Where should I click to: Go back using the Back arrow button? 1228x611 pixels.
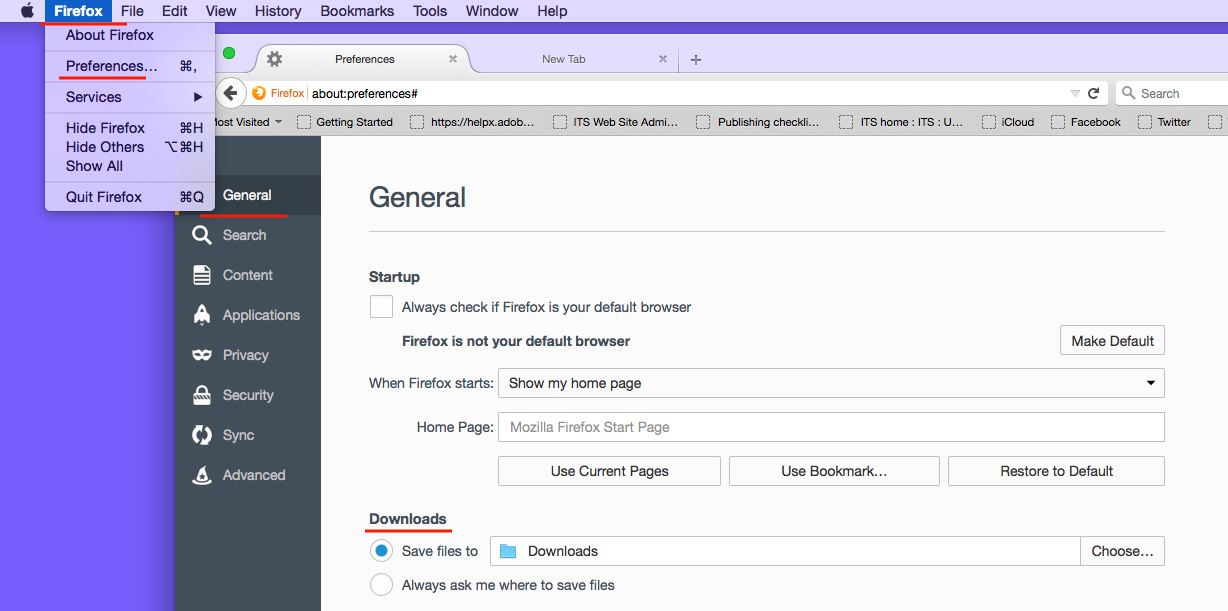[x=231, y=93]
